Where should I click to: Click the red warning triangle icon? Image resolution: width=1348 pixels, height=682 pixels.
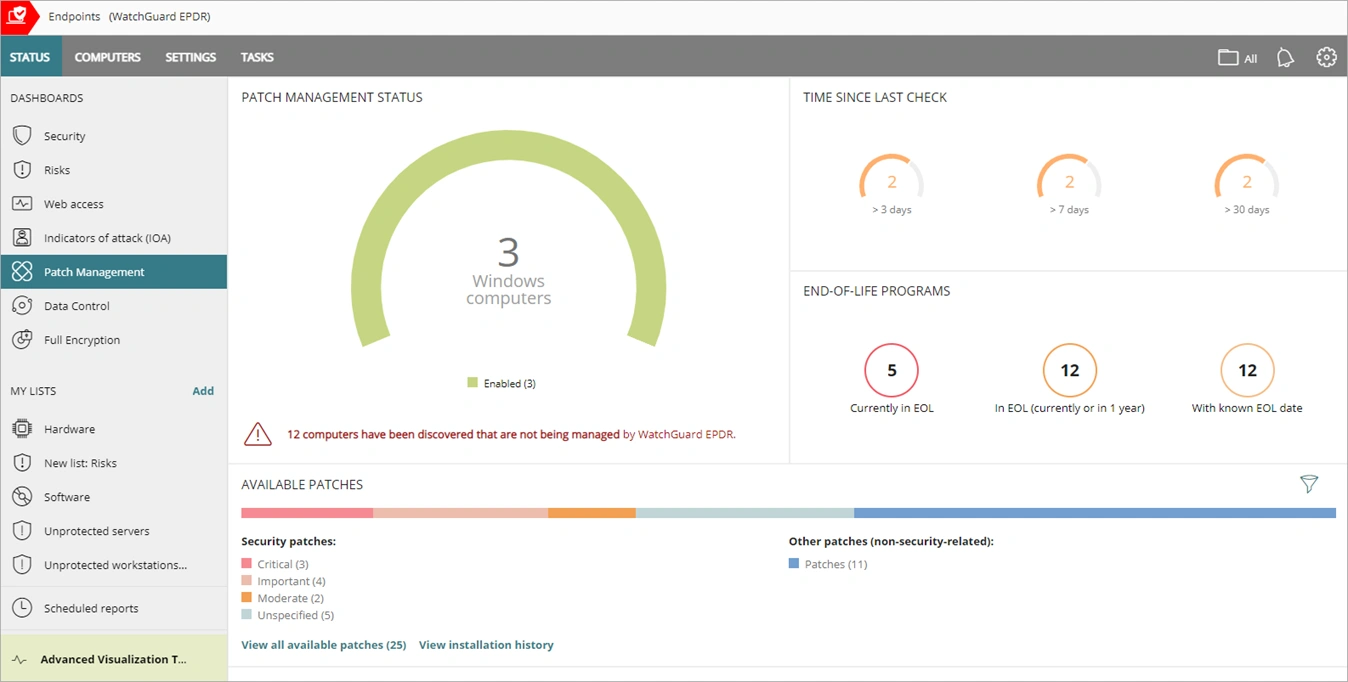[x=258, y=434]
